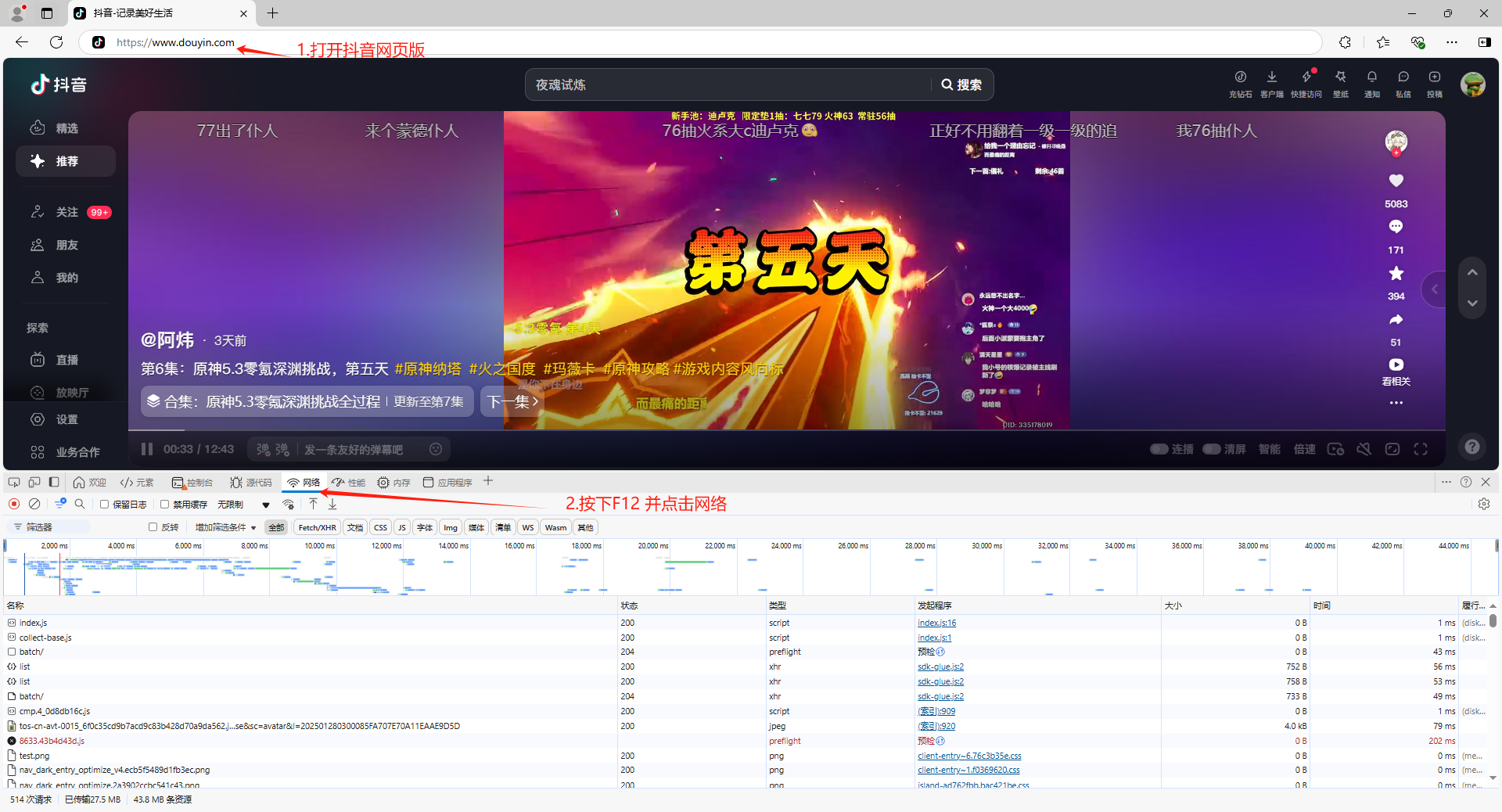Click the inspect element picker icon
The height and width of the screenshot is (812, 1502).
coord(14,482)
